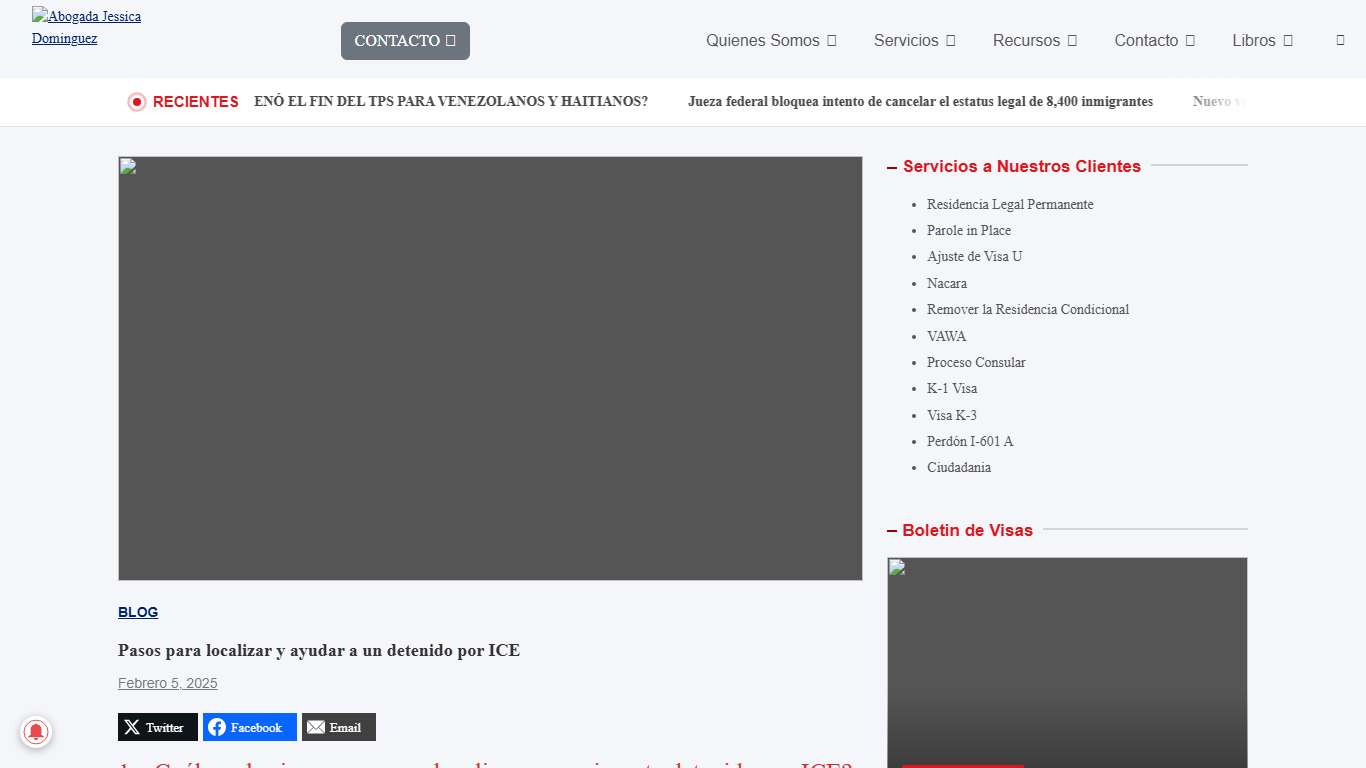
Task: Open the Jueza federal bloquea news headline
Action: click(920, 102)
